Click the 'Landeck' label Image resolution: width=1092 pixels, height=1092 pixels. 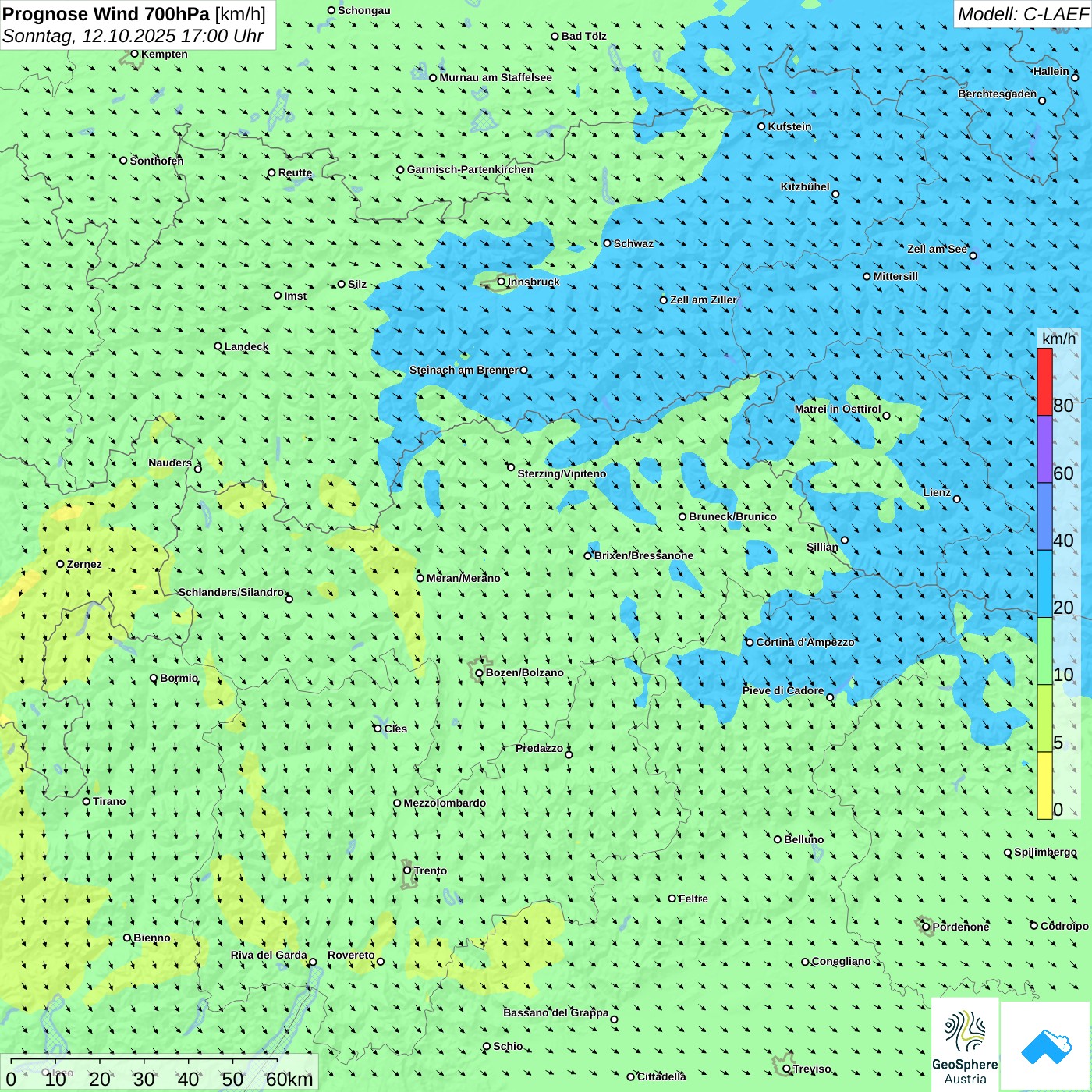click(x=246, y=346)
